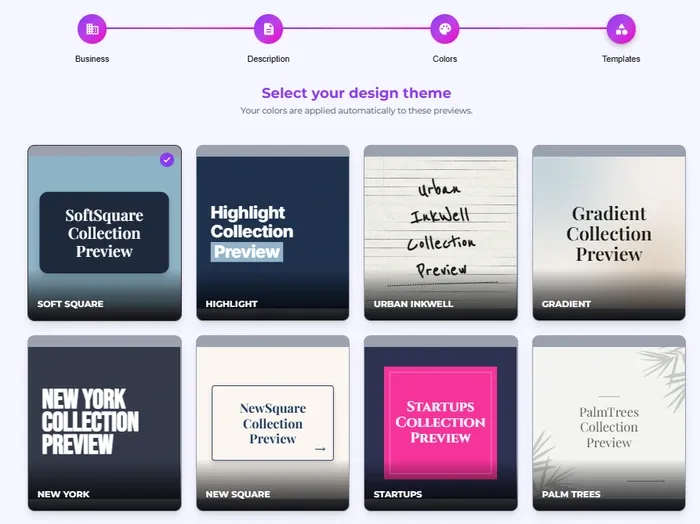Open the Business step label
This screenshot has height=524, width=700.
tap(92, 59)
